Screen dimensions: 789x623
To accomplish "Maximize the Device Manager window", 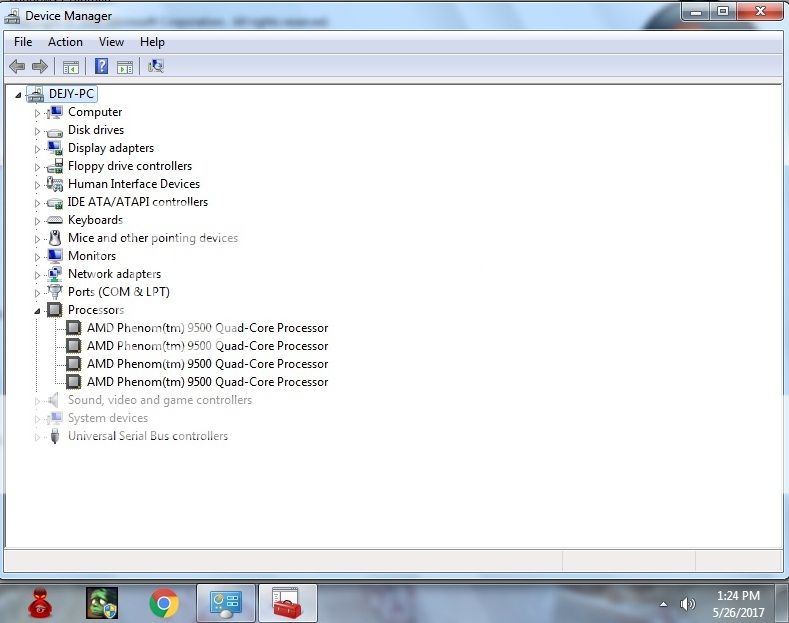I will pos(723,12).
